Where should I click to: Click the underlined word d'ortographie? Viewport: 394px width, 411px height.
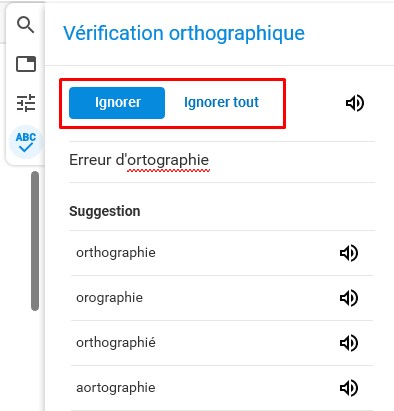click(x=162, y=161)
